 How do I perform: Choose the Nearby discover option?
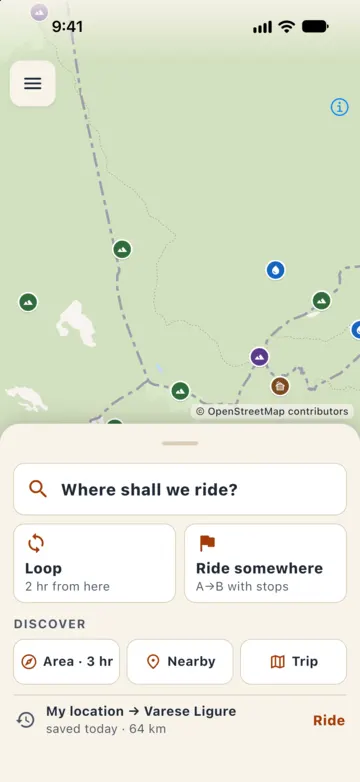click(180, 662)
